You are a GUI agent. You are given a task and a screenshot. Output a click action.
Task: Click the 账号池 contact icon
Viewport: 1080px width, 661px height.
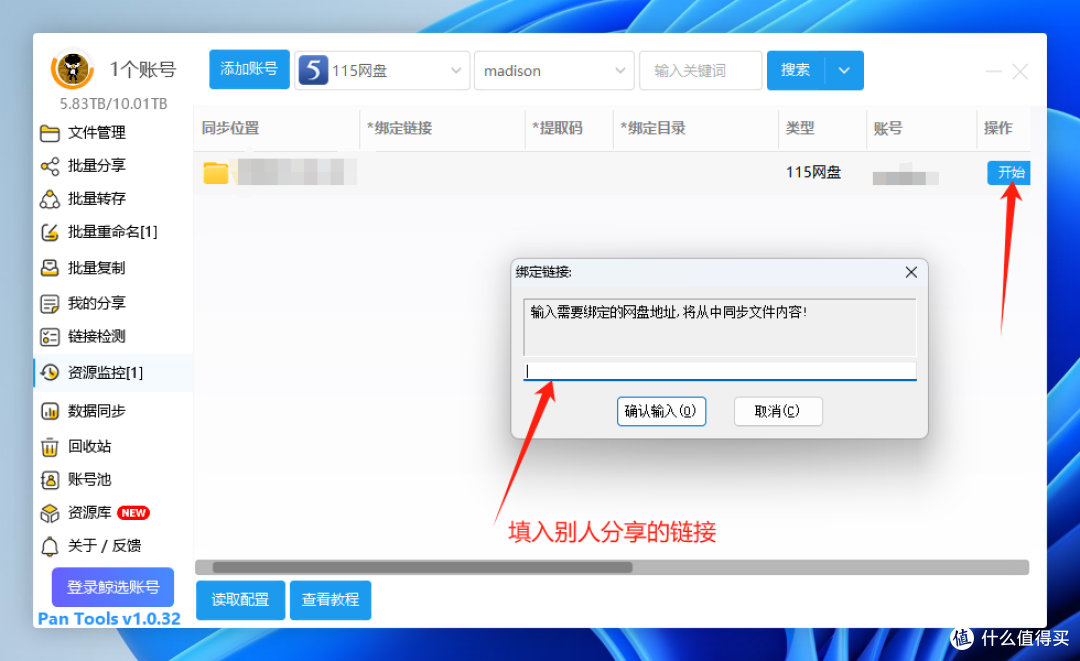[50, 480]
